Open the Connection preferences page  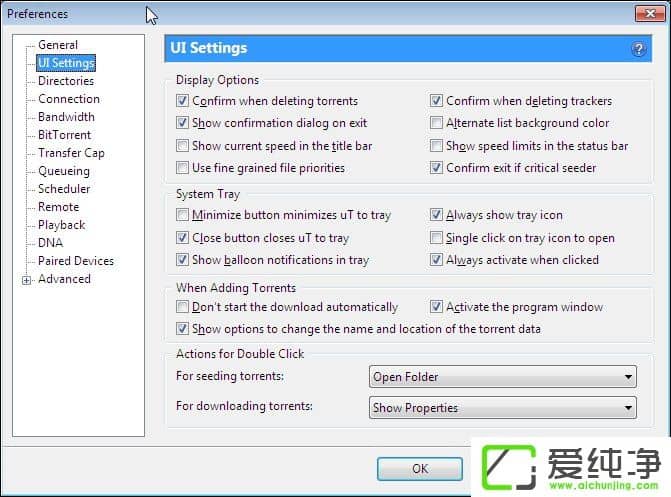pyautogui.click(x=69, y=98)
